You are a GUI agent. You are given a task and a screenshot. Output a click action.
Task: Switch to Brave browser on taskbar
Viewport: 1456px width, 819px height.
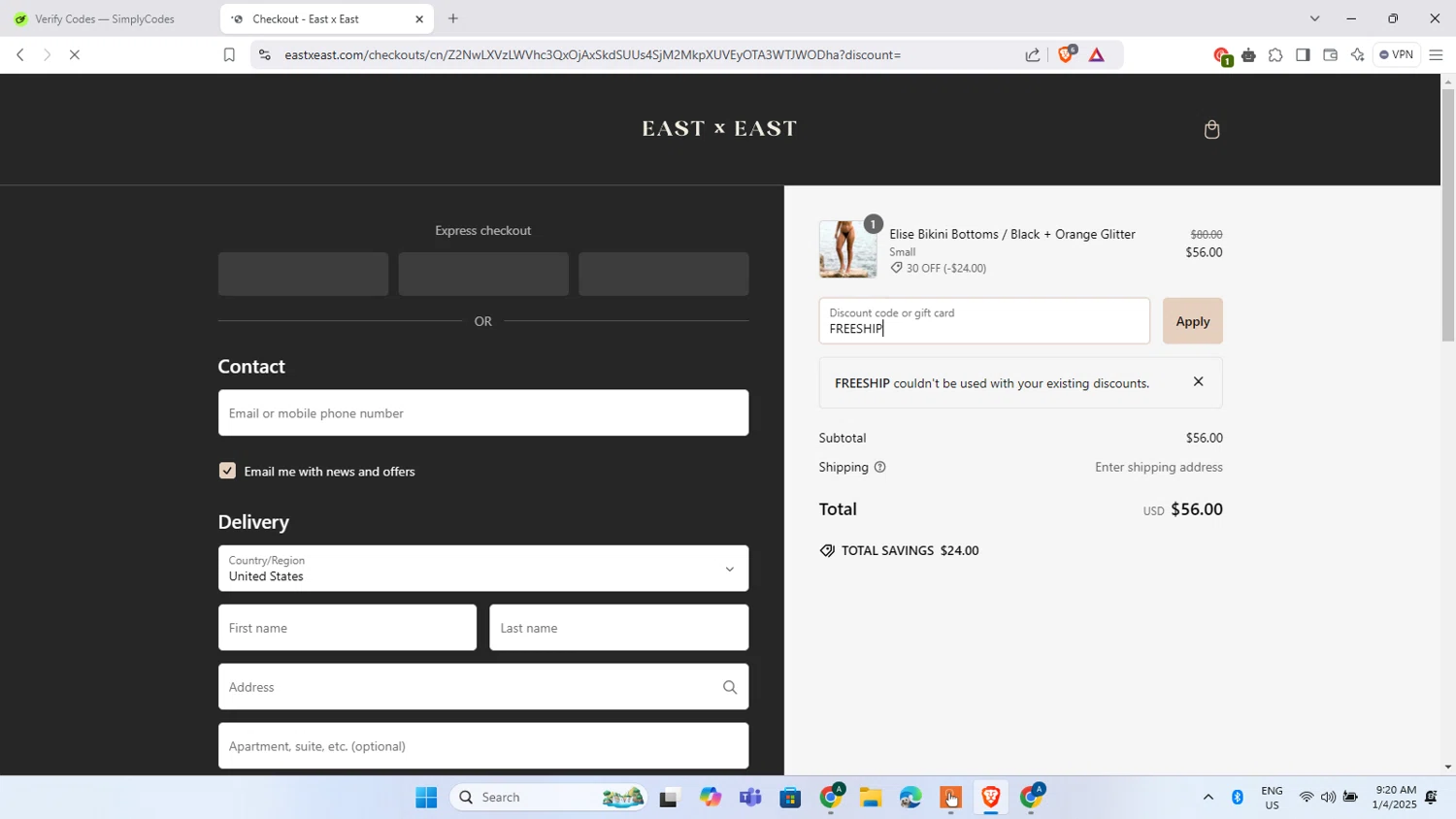pyautogui.click(x=991, y=798)
